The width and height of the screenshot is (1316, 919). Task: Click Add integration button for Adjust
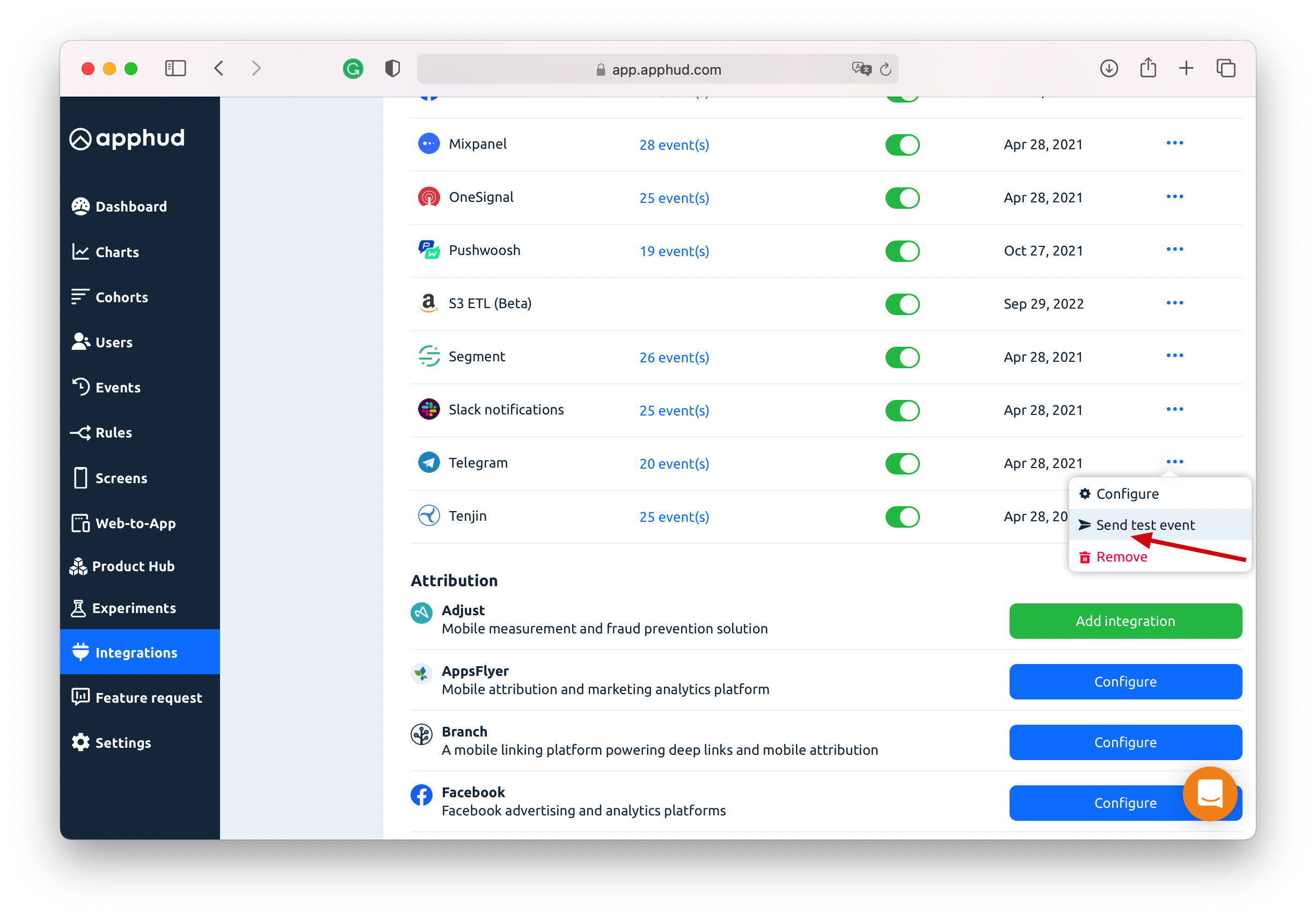1124,621
